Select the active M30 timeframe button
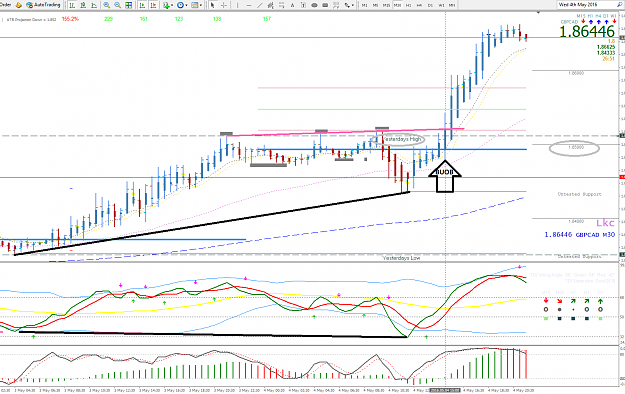Image resolution: width=625 pixels, height=394 pixels. tap(397, 5)
